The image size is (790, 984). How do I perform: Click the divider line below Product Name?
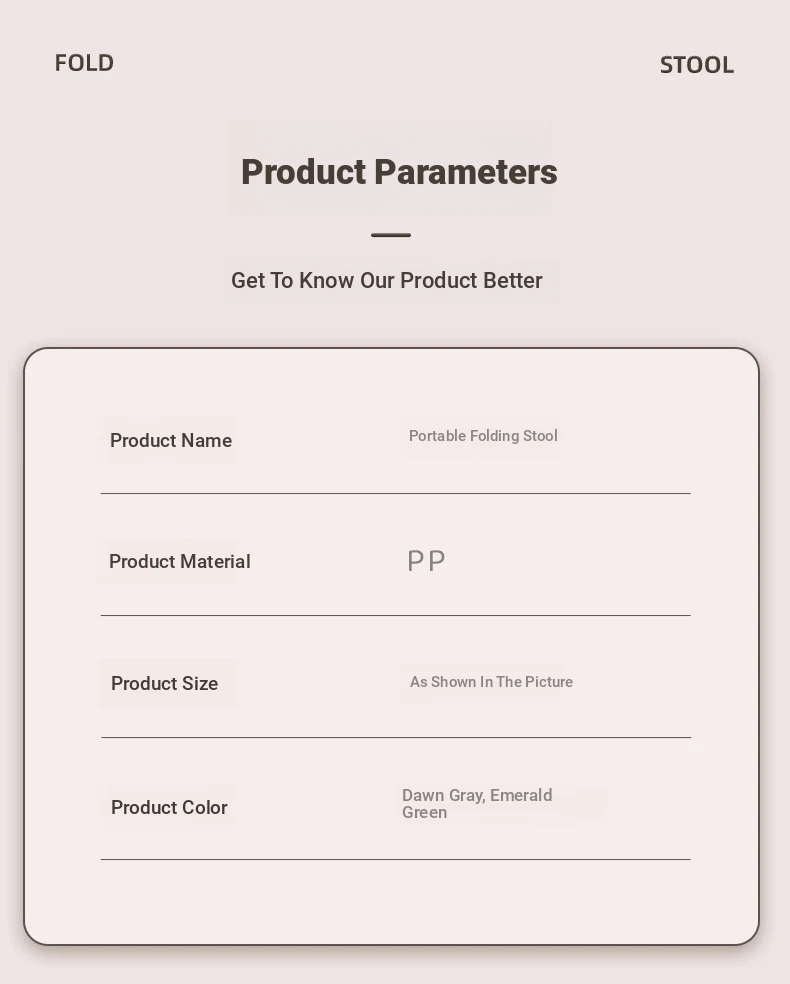pos(395,493)
